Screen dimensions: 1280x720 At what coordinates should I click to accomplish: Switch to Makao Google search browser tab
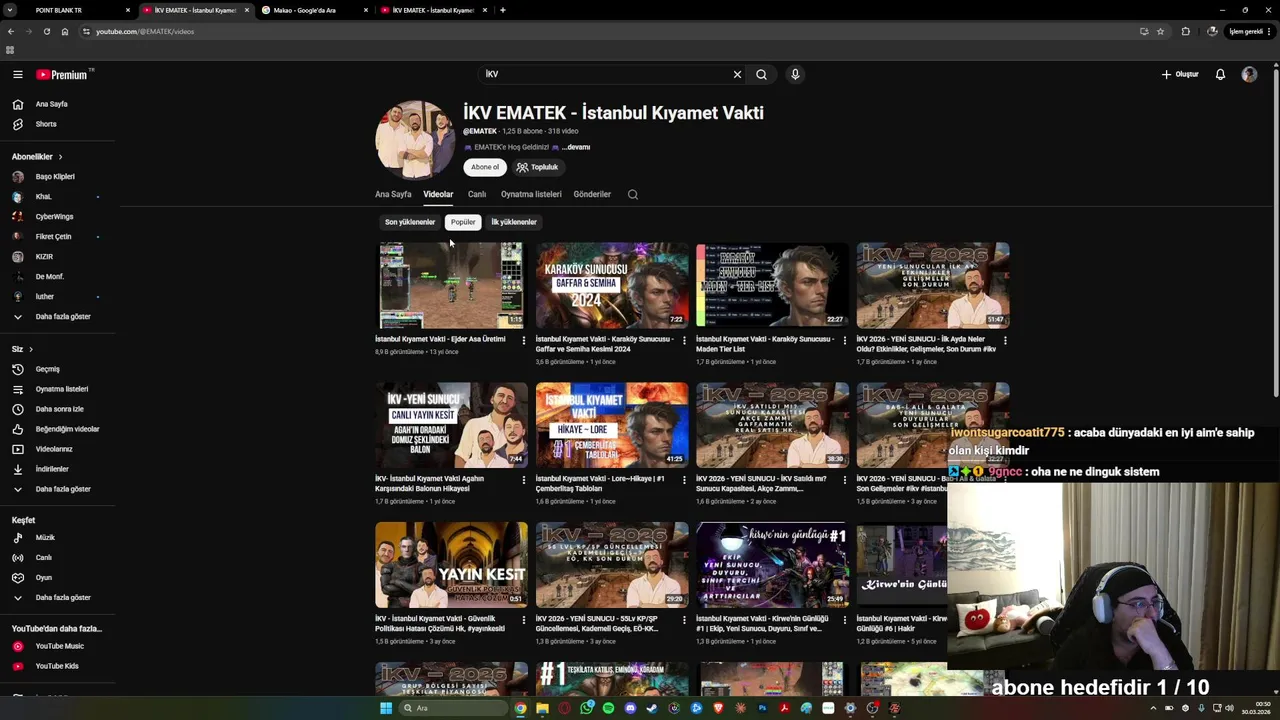(312, 10)
